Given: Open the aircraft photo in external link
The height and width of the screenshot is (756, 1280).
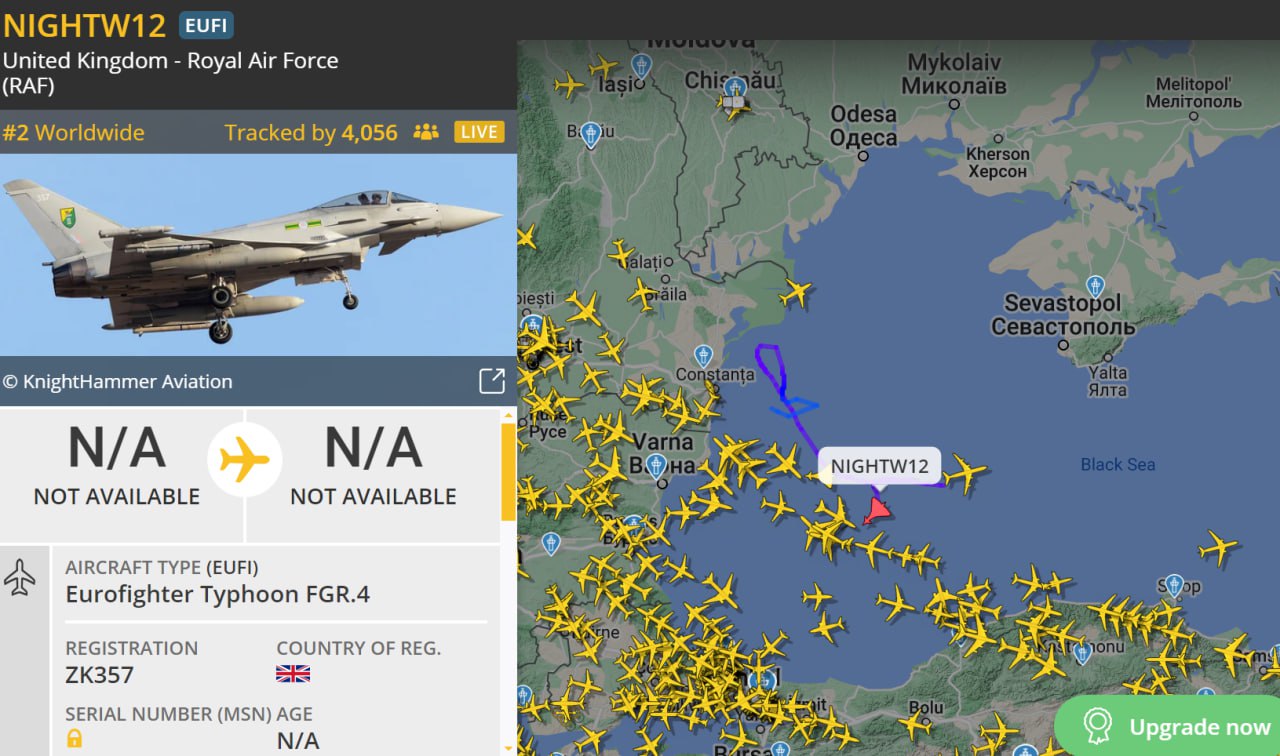Looking at the screenshot, I should (491, 381).
